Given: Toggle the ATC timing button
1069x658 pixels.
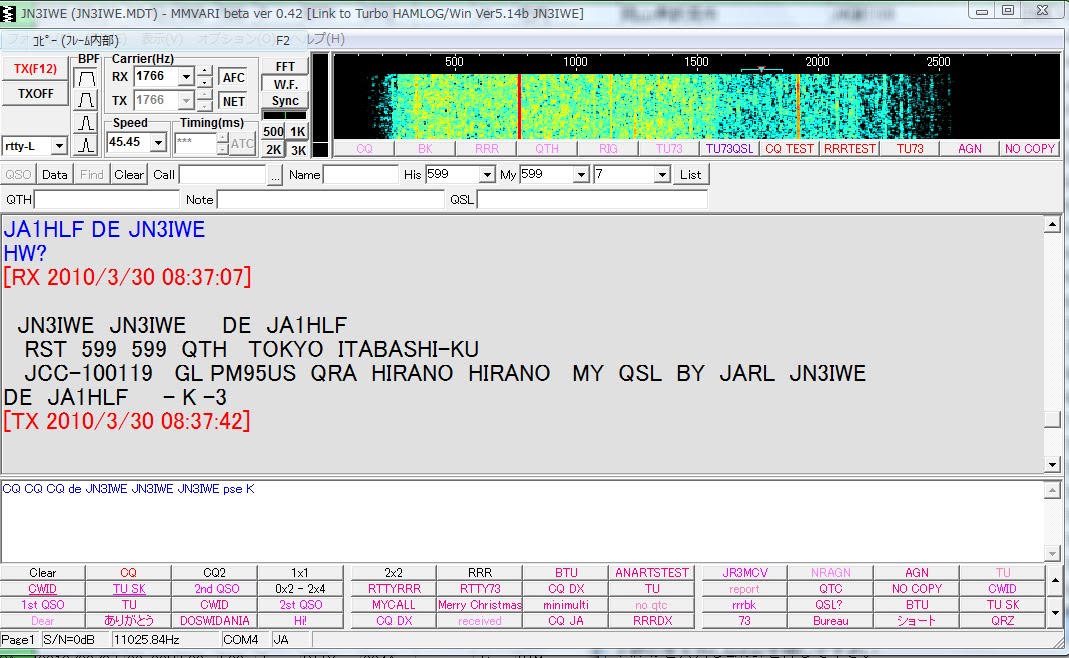Looking at the screenshot, I should [242, 144].
